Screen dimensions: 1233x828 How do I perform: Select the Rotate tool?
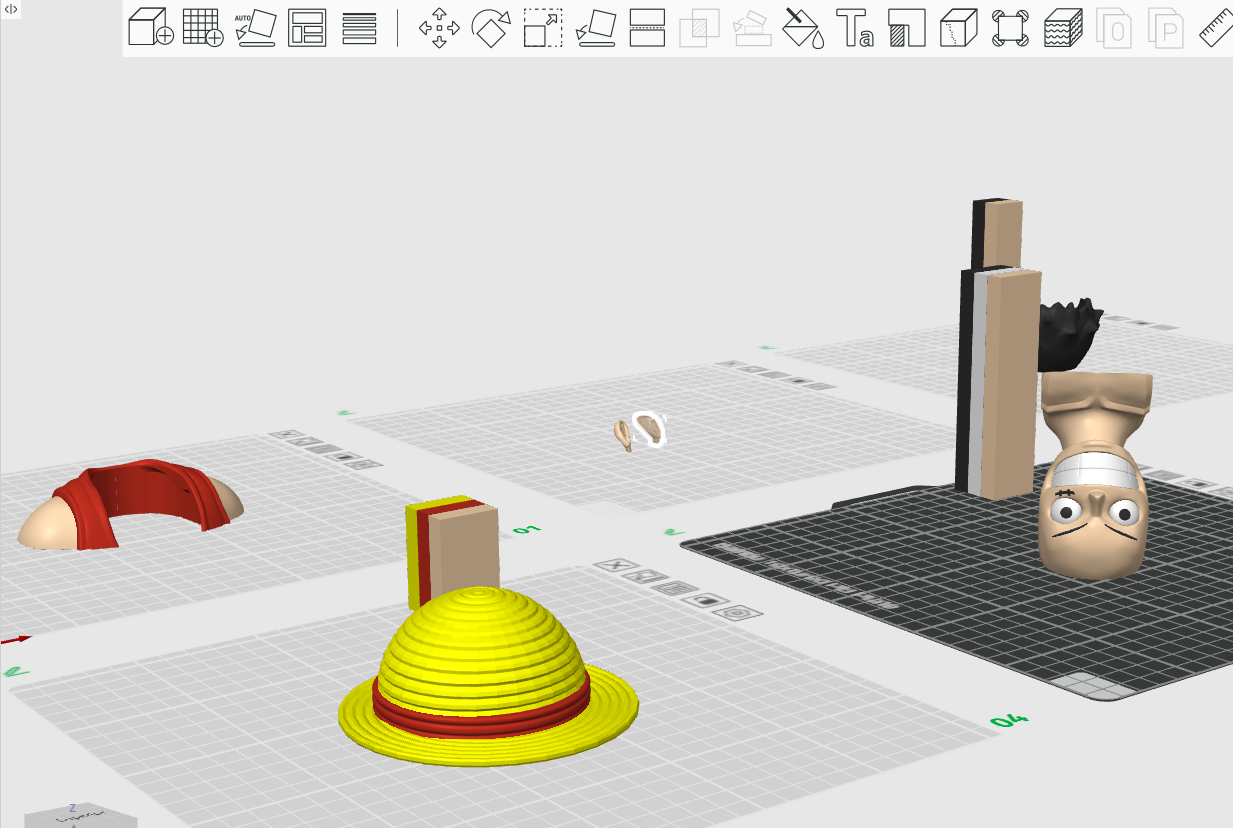pyautogui.click(x=491, y=28)
